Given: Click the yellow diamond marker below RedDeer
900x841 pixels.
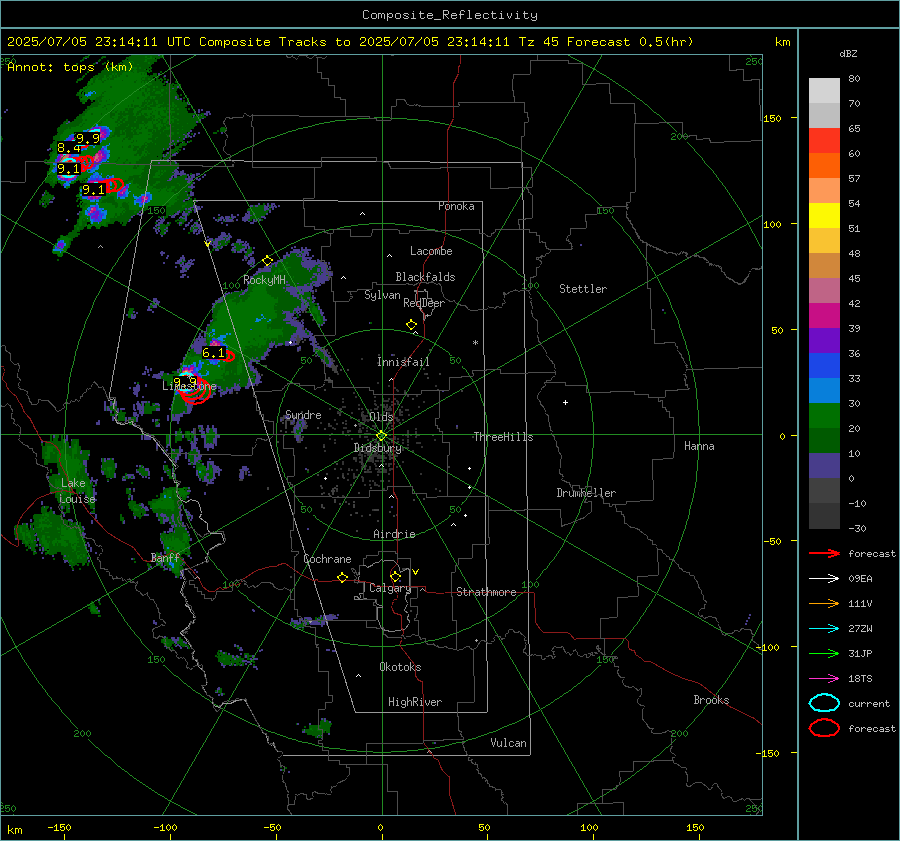Looking at the screenshot, I should (x=411, y=325).
